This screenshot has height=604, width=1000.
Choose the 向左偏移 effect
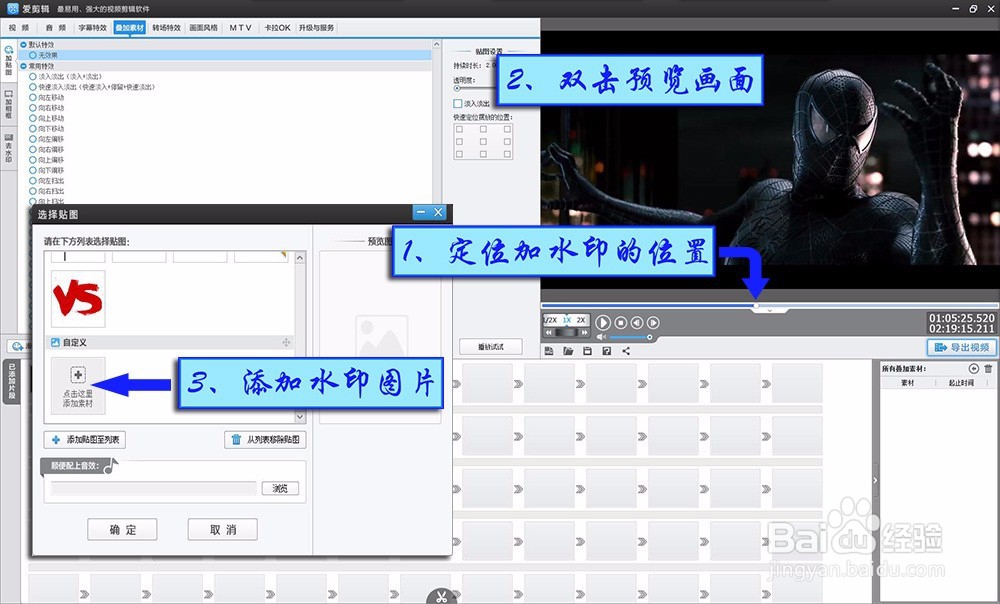click(47, 139)
